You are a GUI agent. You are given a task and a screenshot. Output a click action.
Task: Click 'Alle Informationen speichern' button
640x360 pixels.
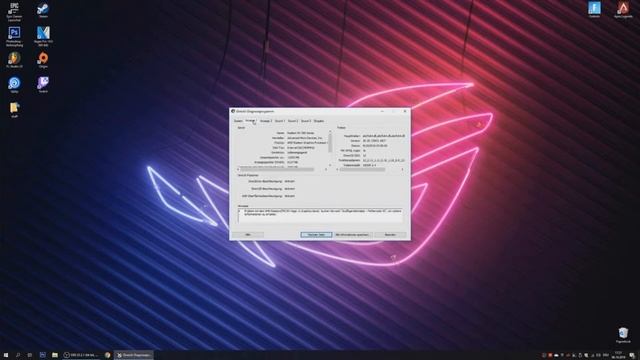pyautogui.click(x=352, y=235)
